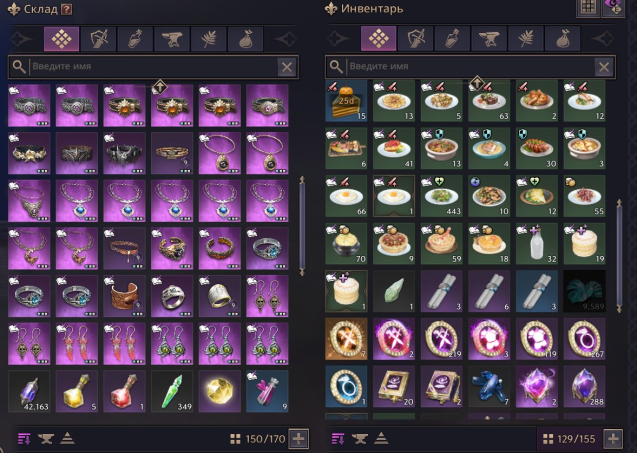Clear the Склад search field
The image size is (637, 453).
287,67
